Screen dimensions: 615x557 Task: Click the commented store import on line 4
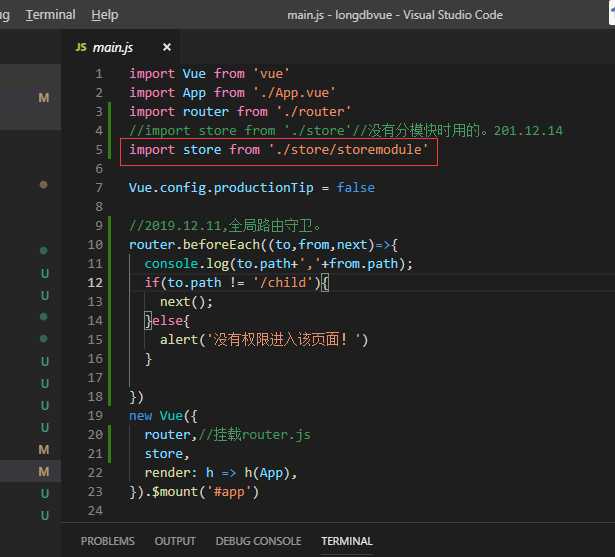coord(346,131)
